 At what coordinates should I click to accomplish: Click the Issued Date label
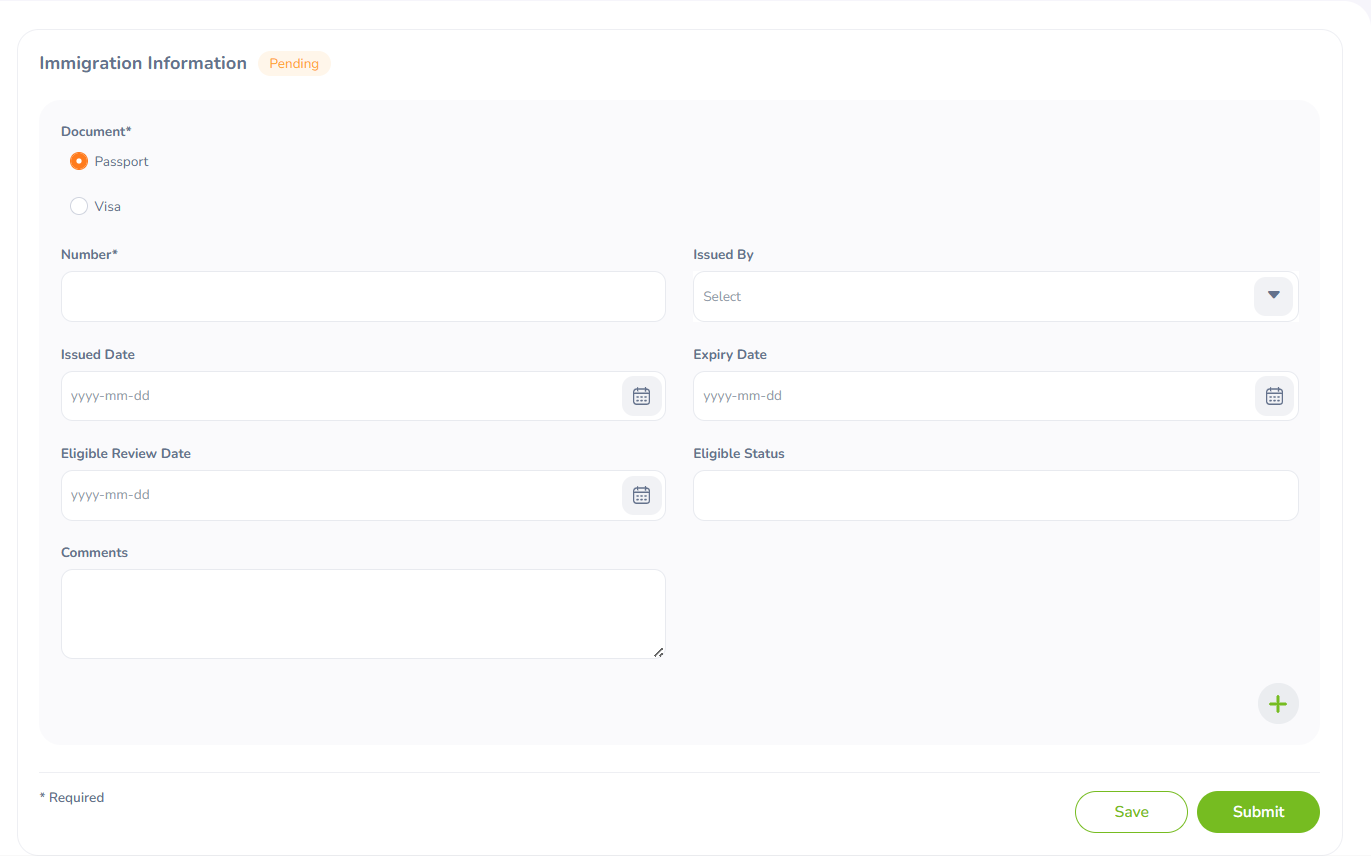[x=98, y=354]
